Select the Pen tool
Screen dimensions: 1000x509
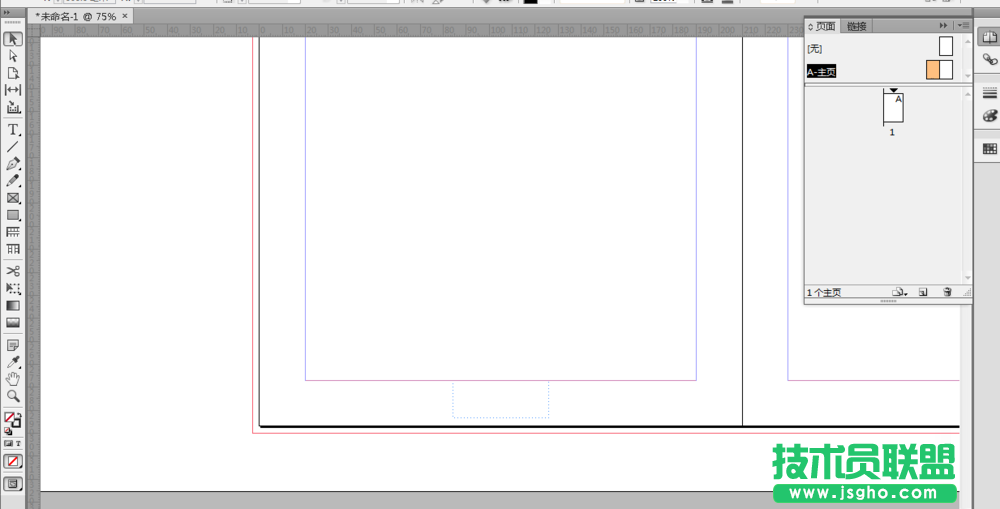(13, 164)
